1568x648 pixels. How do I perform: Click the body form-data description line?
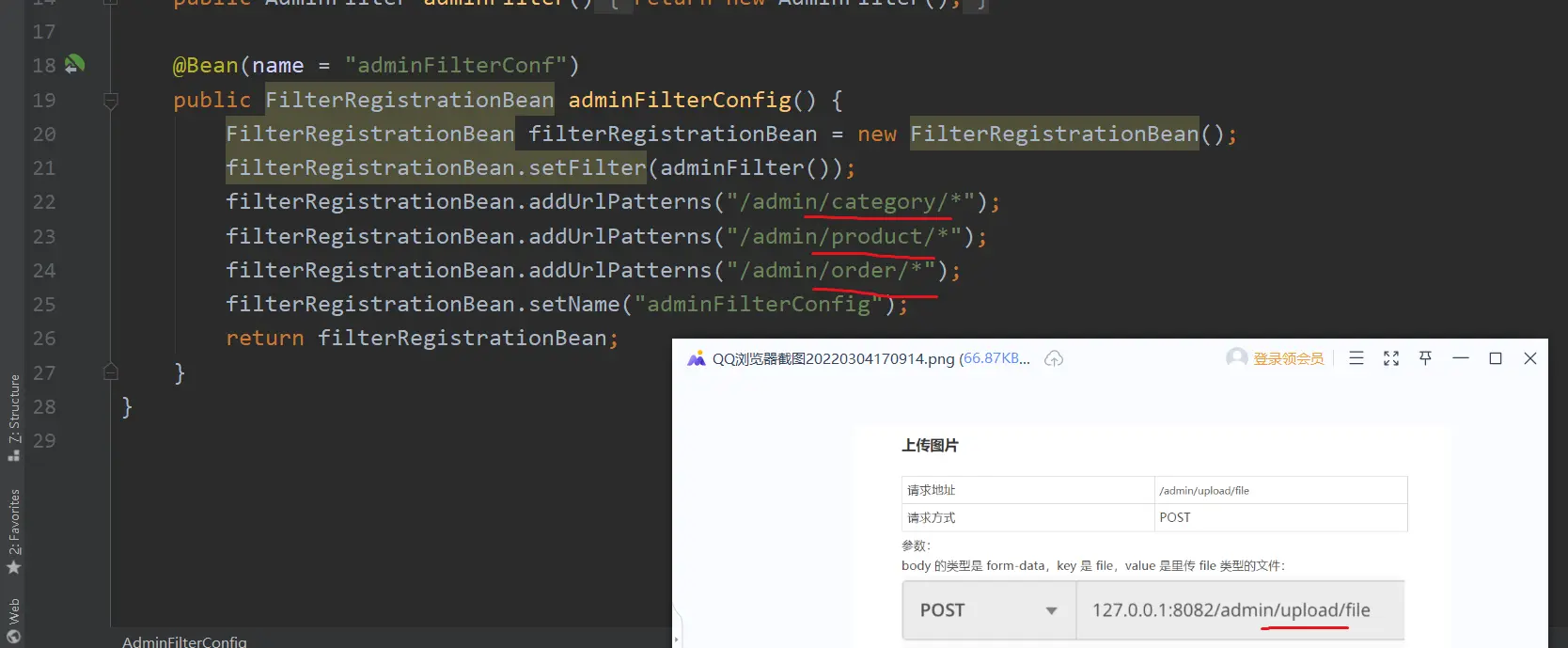(x=1092, y=565)
